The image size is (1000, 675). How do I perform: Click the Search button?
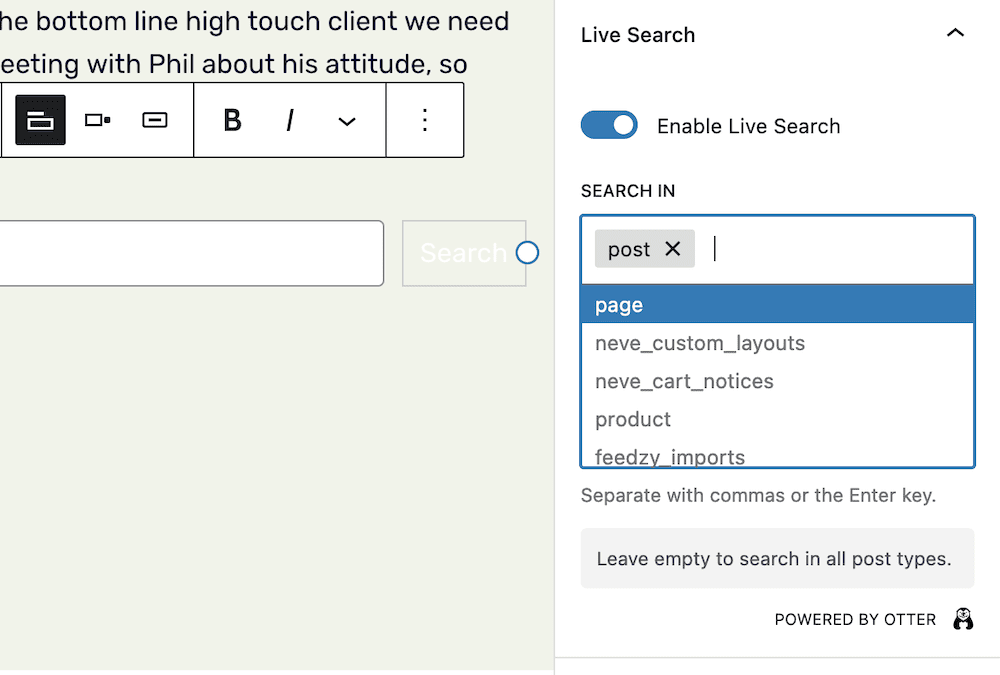[x=463, y=252]
